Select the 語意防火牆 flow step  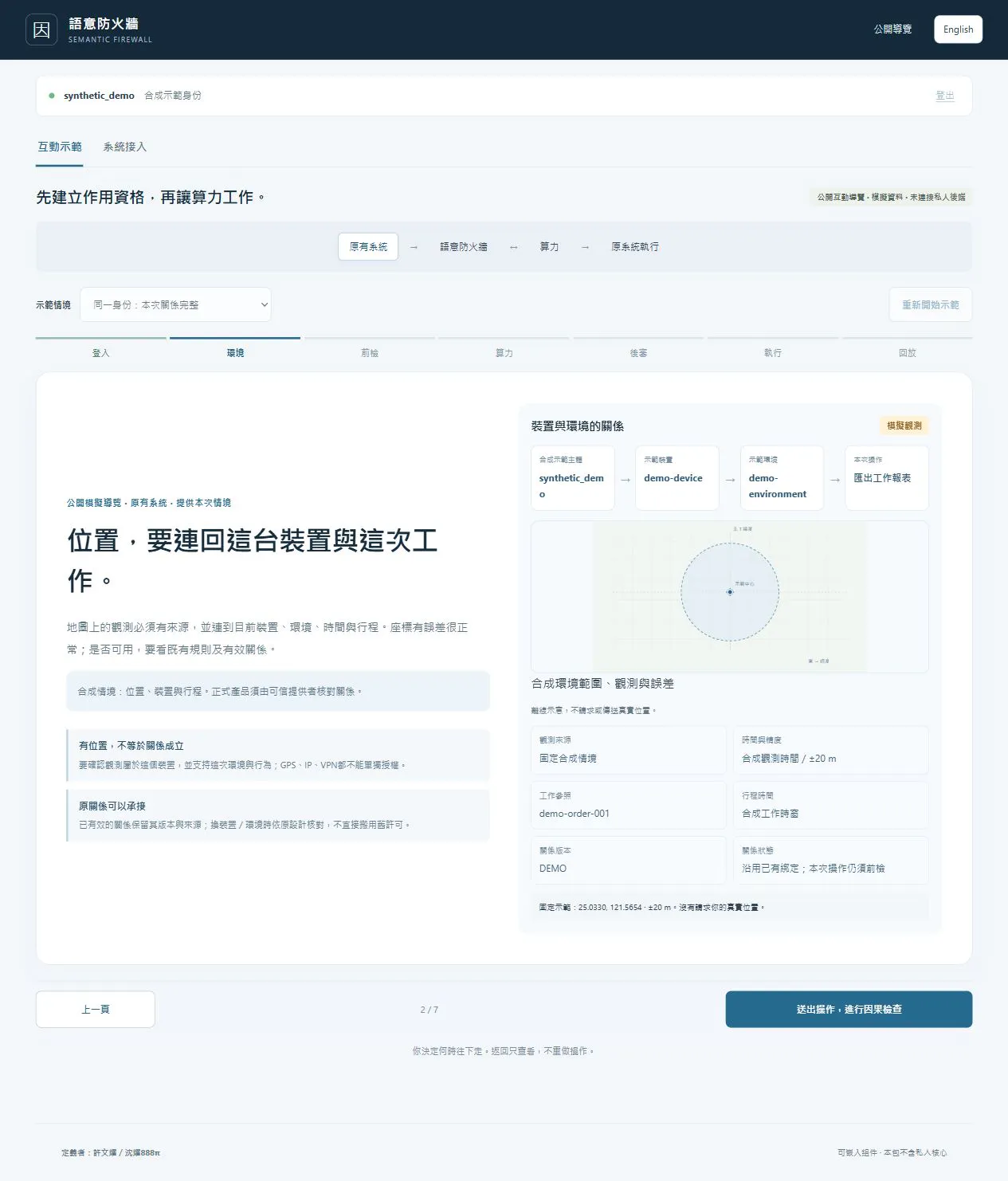[464, 247]
